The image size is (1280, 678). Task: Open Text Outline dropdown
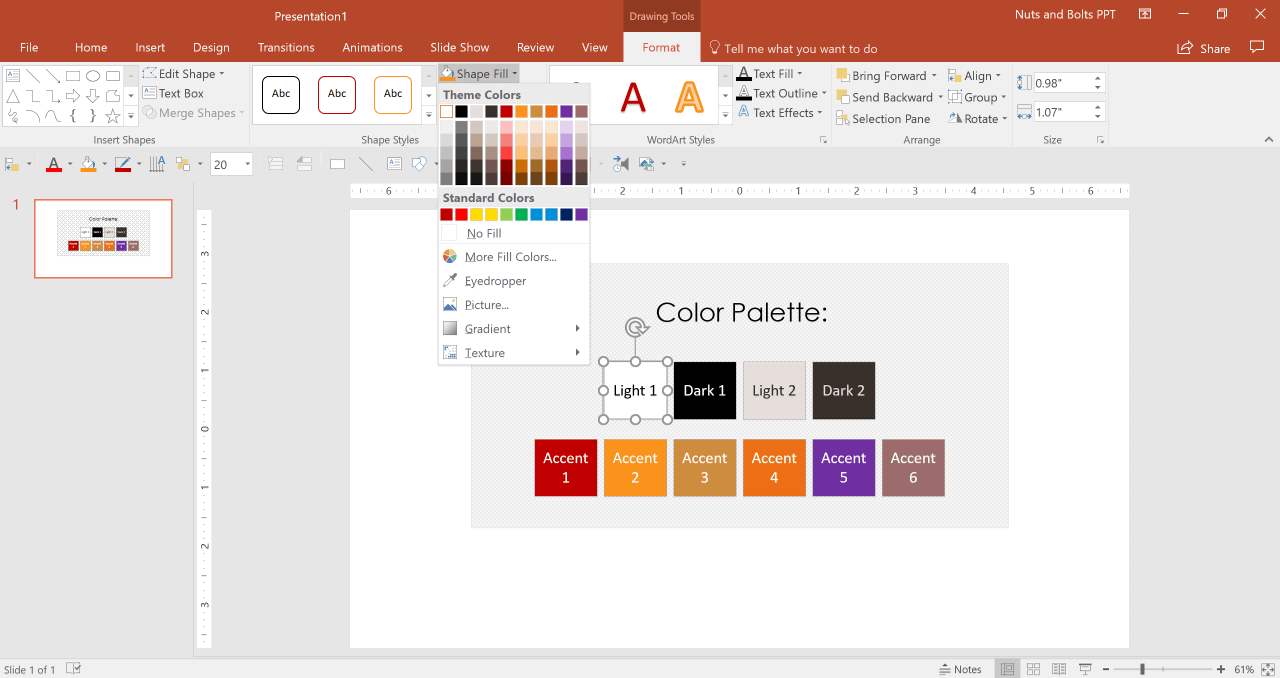click(782, 93)
